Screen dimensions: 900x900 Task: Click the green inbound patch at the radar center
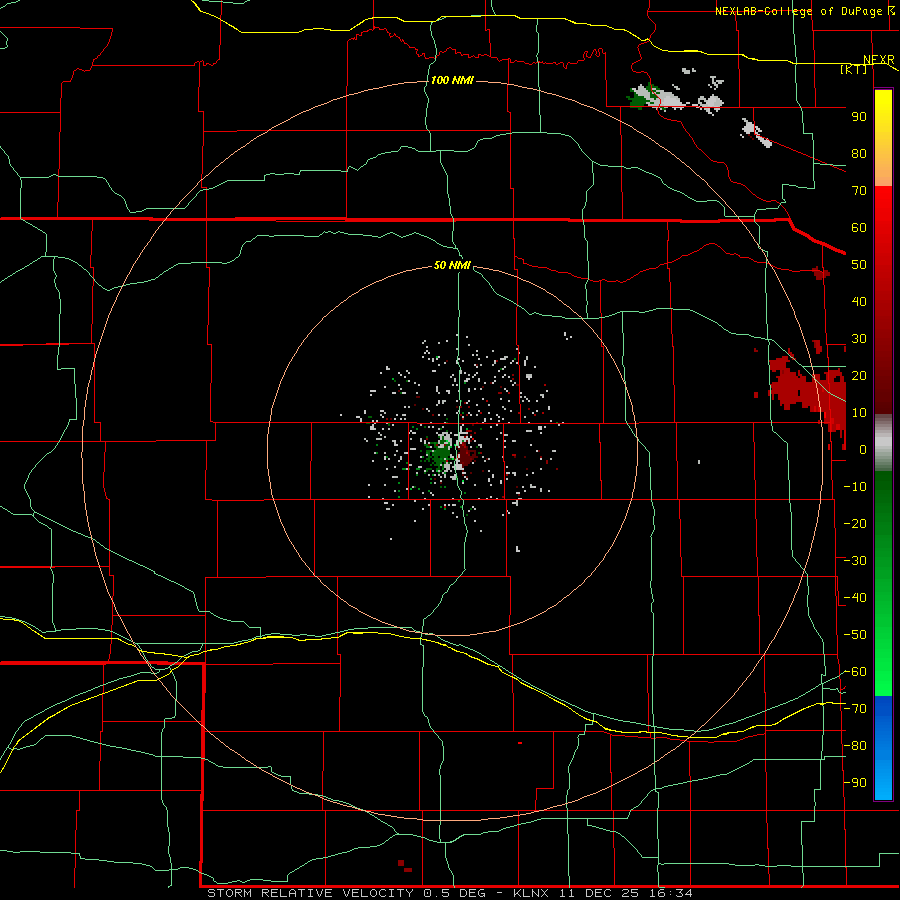pos(439,455)
